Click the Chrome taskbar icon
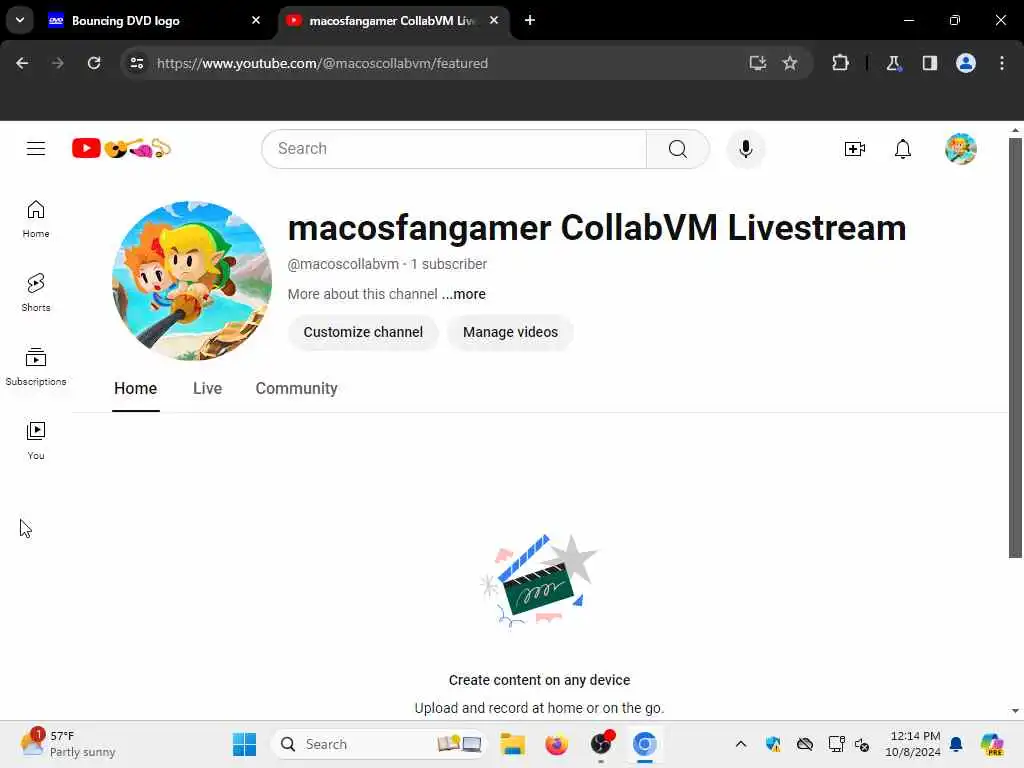 [x=644, y=744]
